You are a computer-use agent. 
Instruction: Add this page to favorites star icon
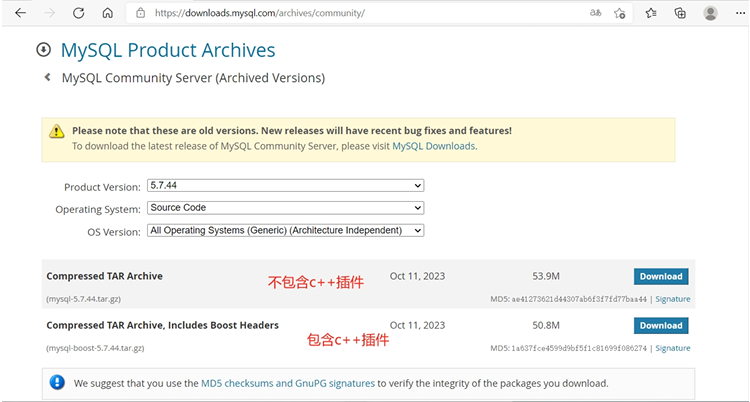[620, 13]
